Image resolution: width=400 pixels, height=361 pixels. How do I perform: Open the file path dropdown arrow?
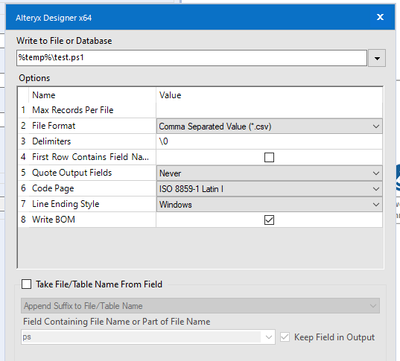(377, 58)
